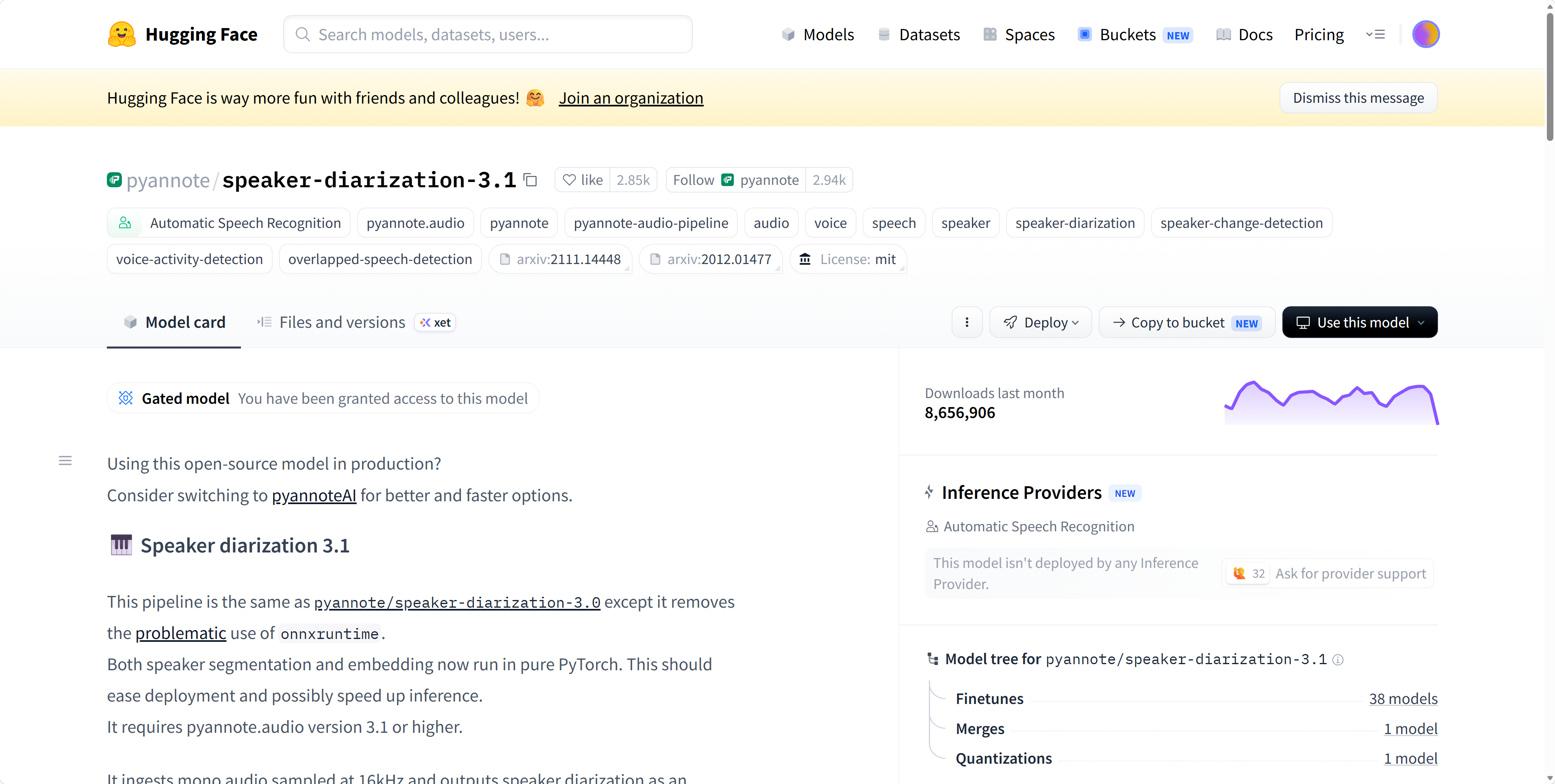
Task: Focus the search models input field
Action: [x=488, y=35]
